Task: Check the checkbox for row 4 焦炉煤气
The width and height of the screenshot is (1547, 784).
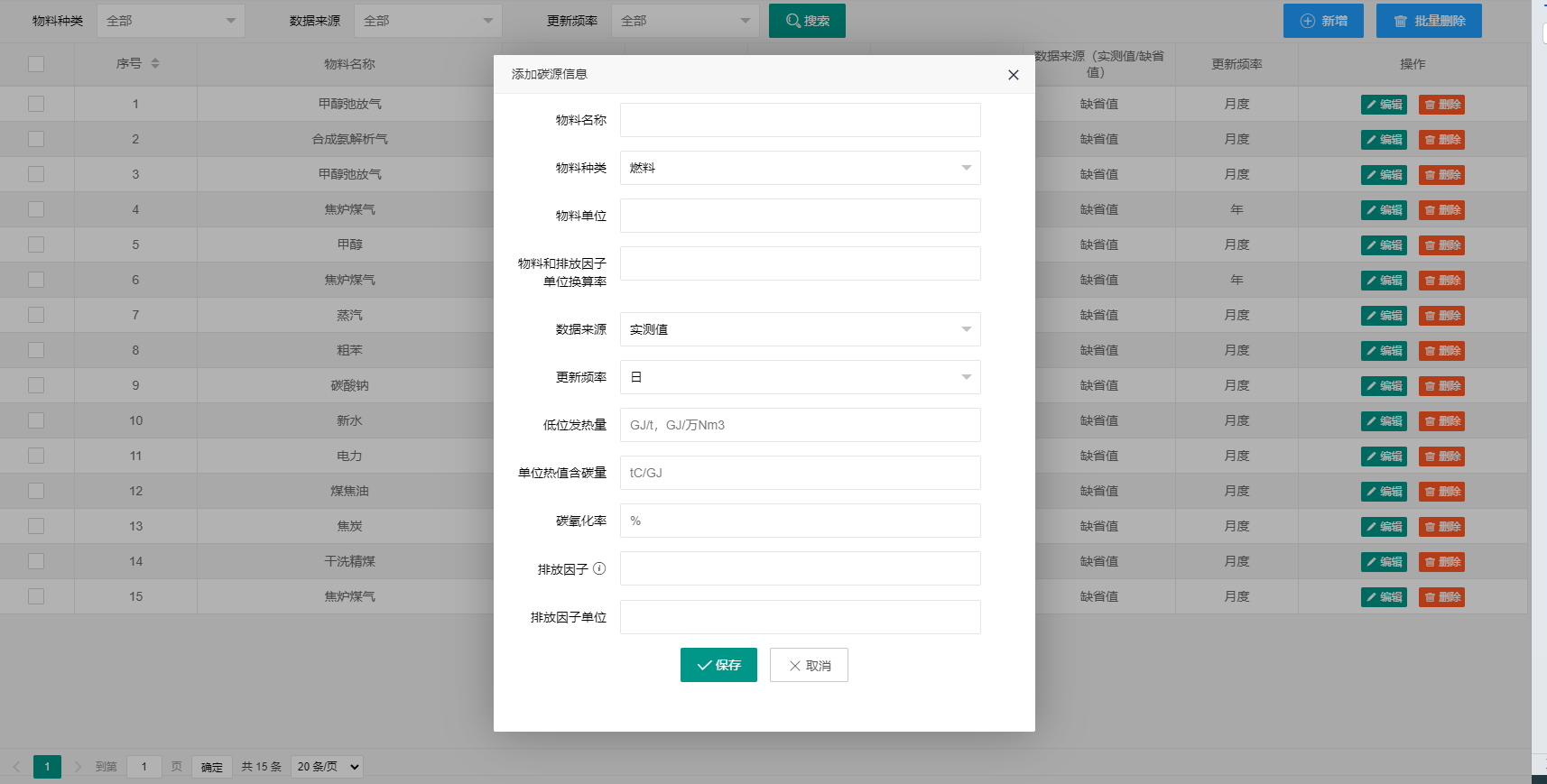Action: [x=36, y=209]
